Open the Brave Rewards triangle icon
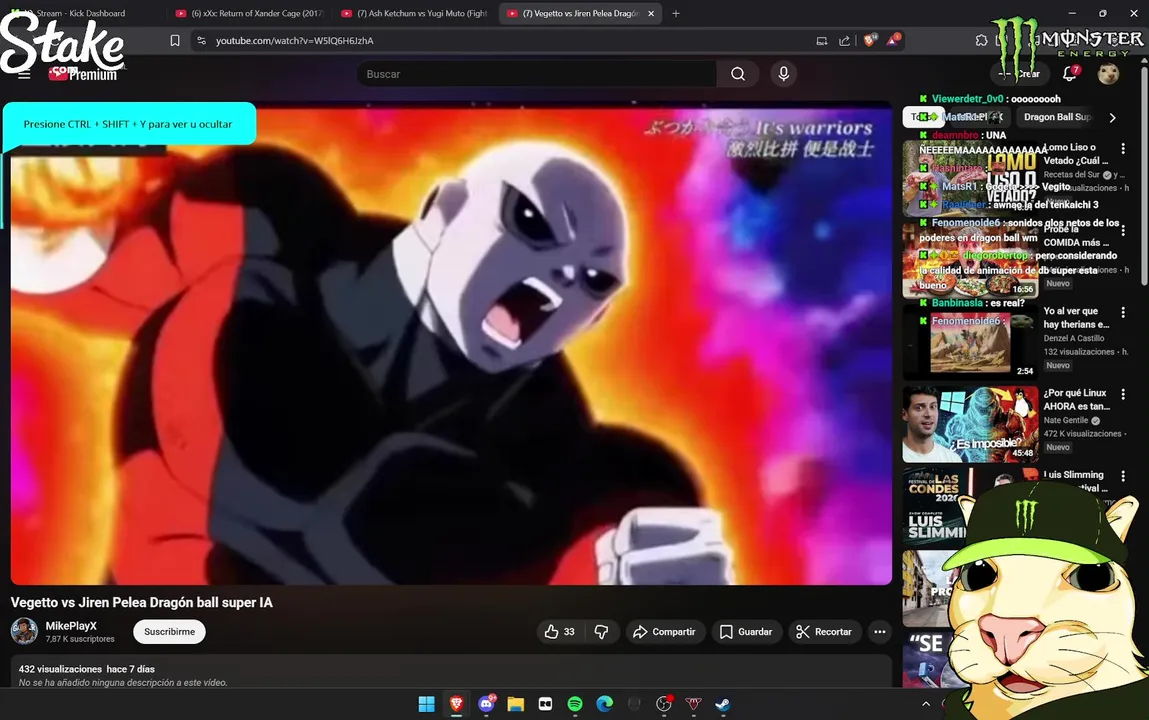The image size is (1149, 720). 893,40
